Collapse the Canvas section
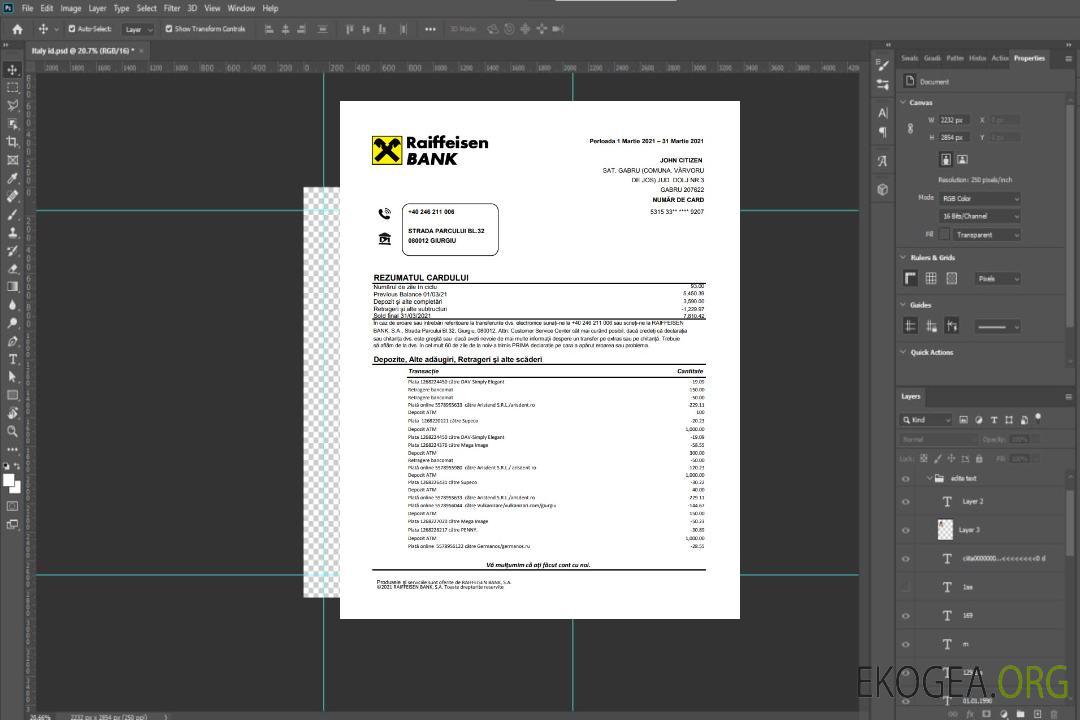The height and width of the screenshot is (720, 1080). (903, 103)
